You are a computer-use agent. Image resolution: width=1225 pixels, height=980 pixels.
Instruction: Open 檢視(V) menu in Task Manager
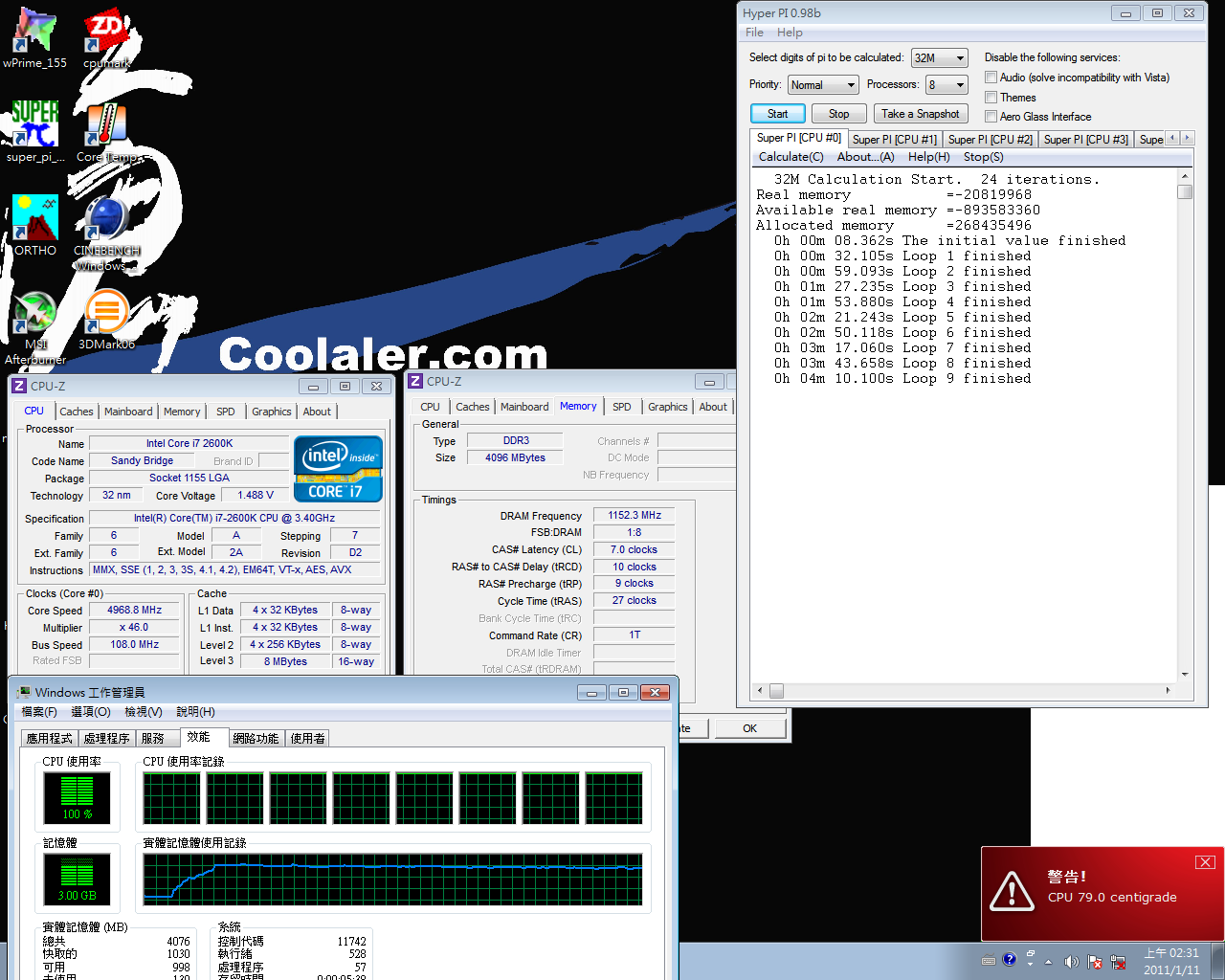coord(143,712)
